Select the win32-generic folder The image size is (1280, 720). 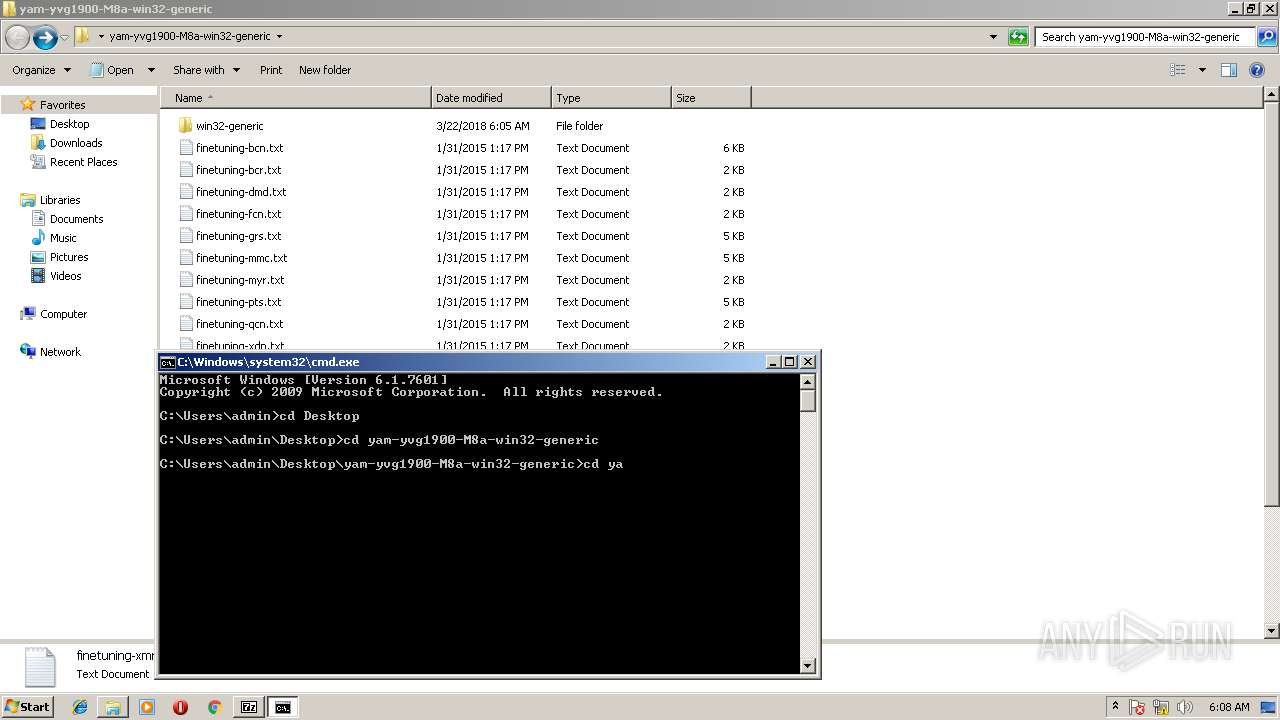[230, 126]
